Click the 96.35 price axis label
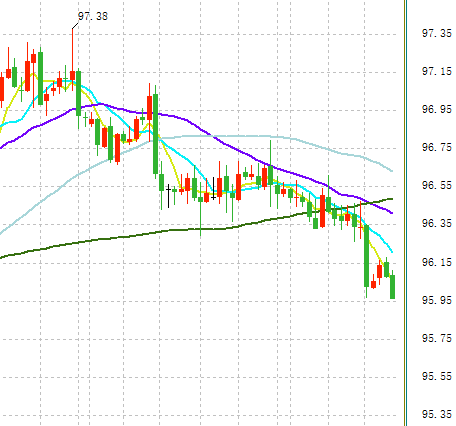The image size is (456, 426). [x=437, y=223]
